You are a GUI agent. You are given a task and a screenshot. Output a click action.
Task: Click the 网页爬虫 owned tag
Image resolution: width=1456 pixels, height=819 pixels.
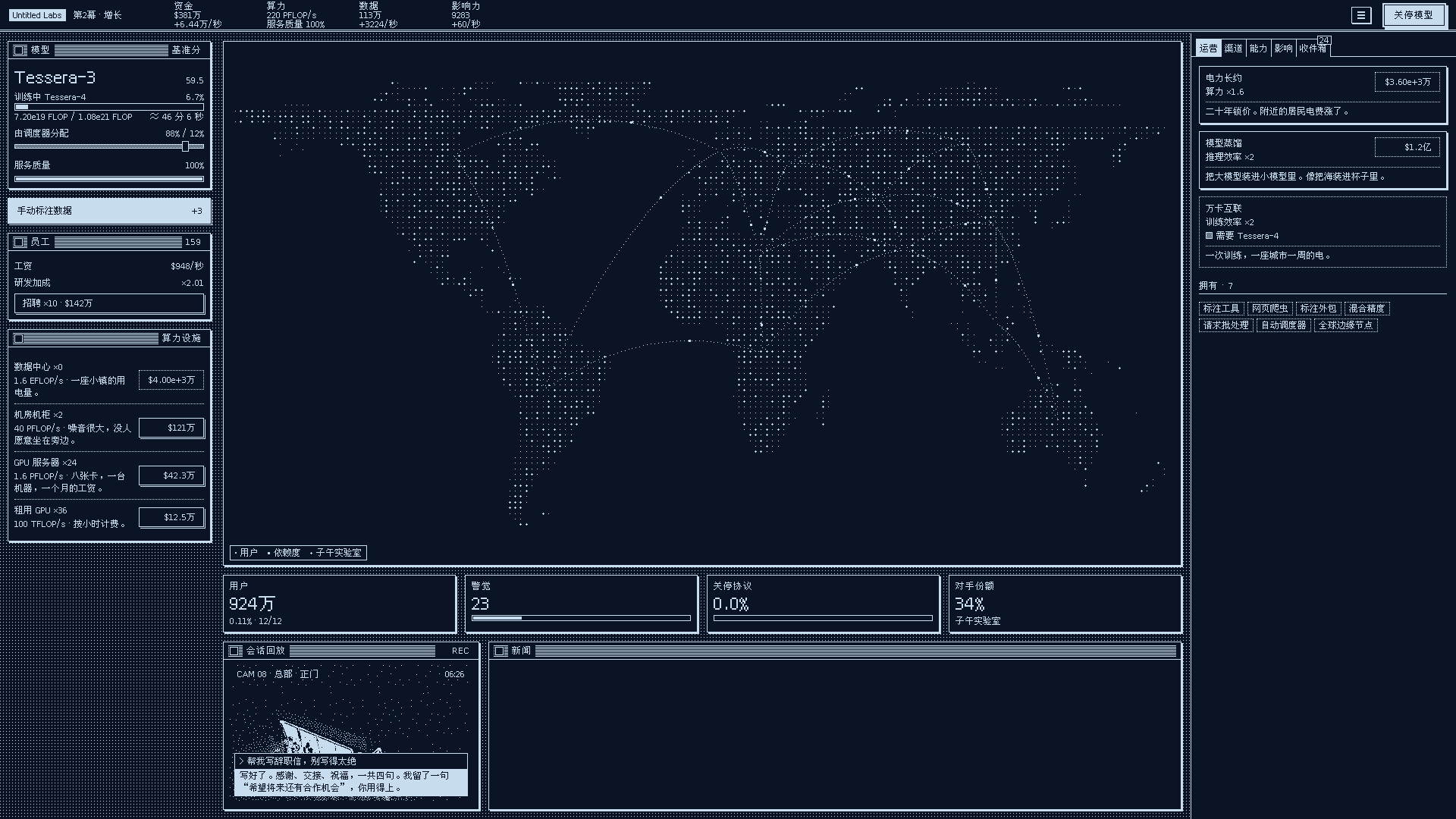[x=1269, y=309]
